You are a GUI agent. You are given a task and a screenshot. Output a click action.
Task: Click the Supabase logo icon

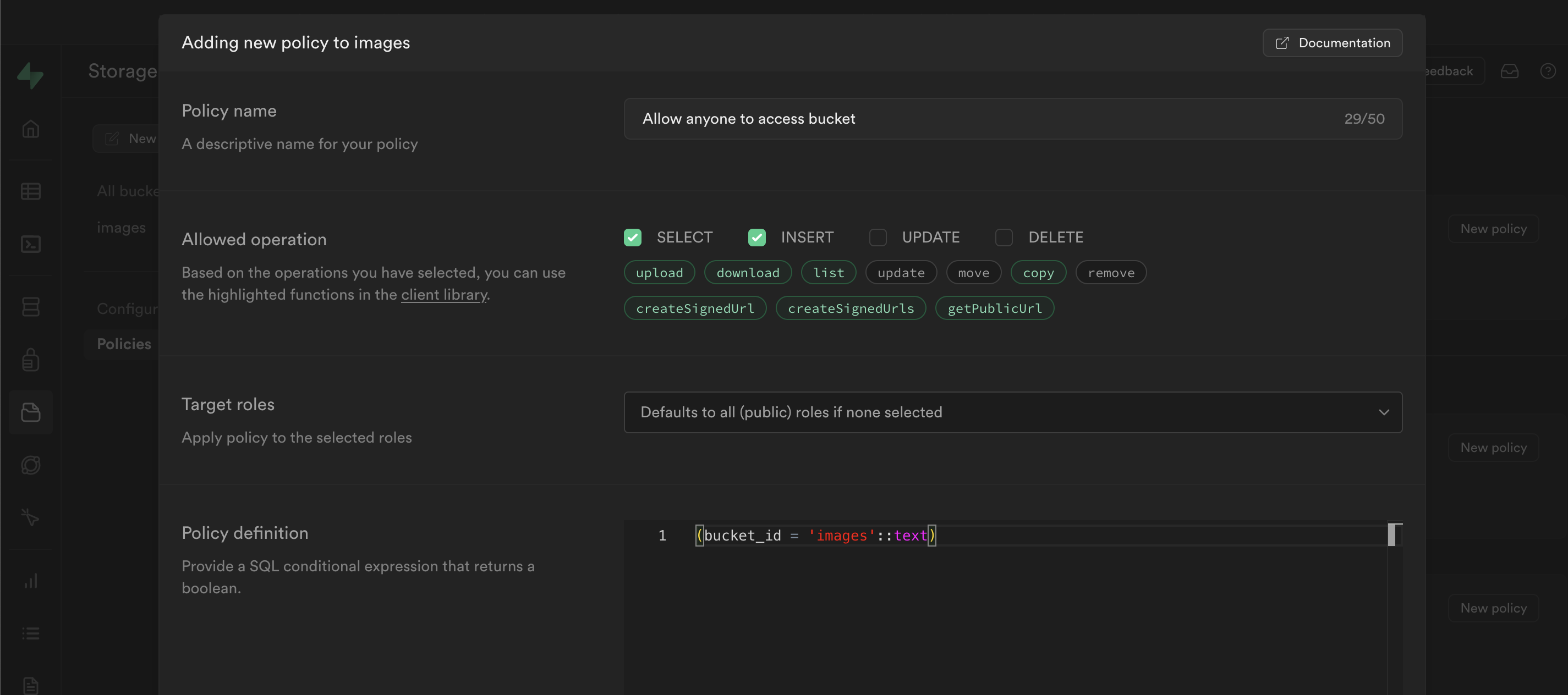point(30,75)
